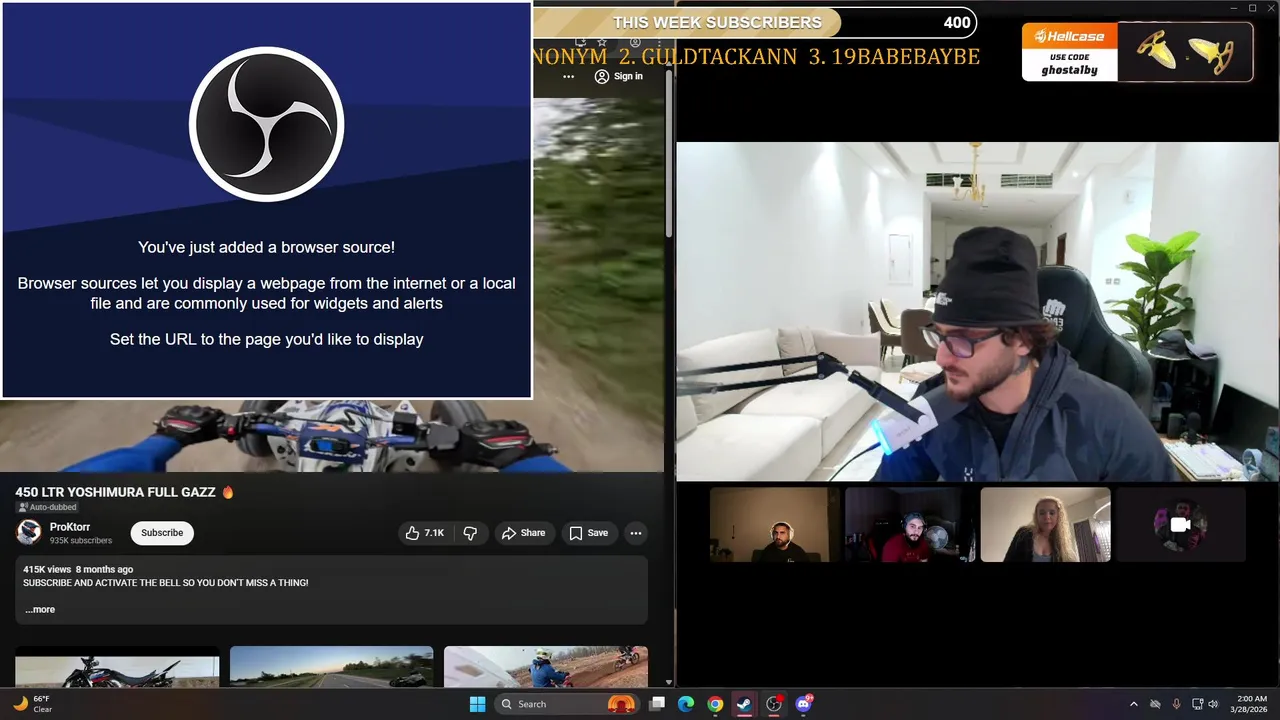1280x720 pixels.
Task: Click the 415K views 8 months ago text
Action: click(x=78, y=569)
